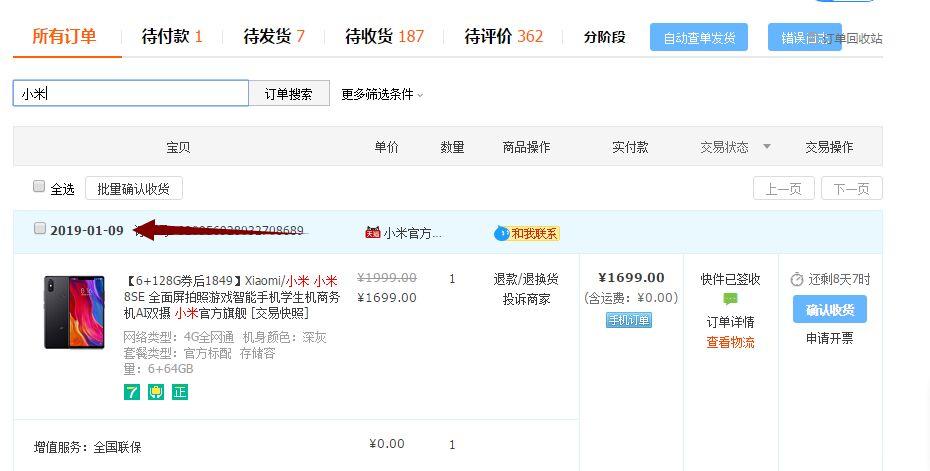Open the Xiaomi 8SE phone thumbnail
The image size is (930, 471).
[74, 312]
